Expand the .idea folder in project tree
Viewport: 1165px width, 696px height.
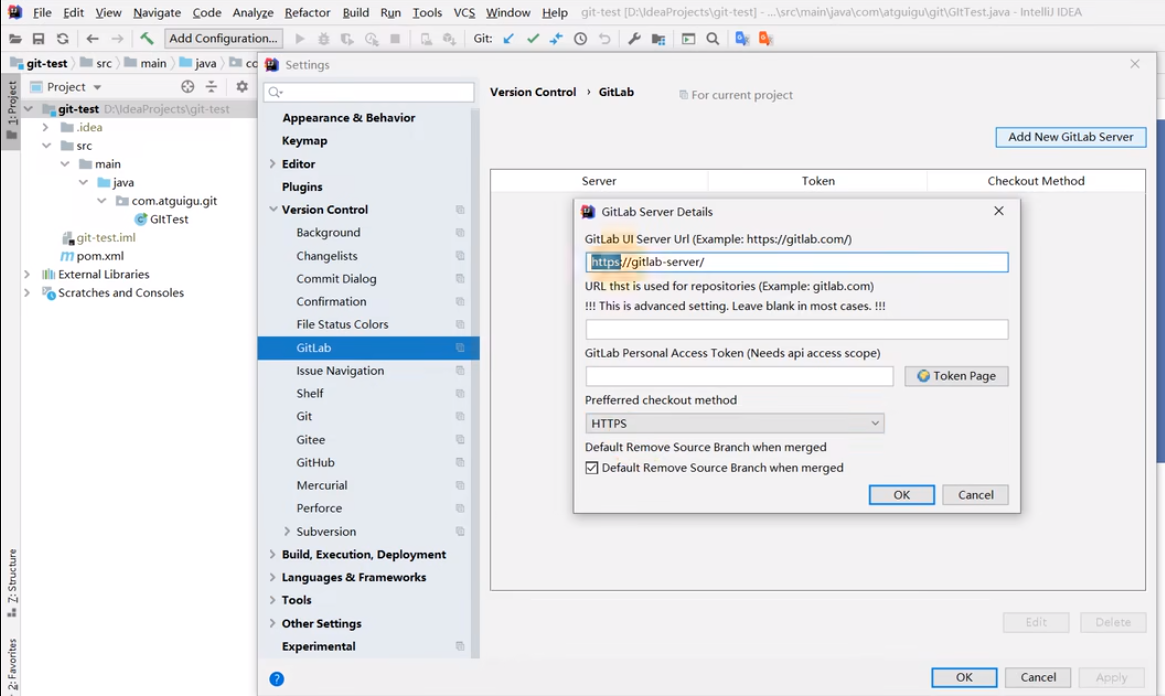pos(45,127)
